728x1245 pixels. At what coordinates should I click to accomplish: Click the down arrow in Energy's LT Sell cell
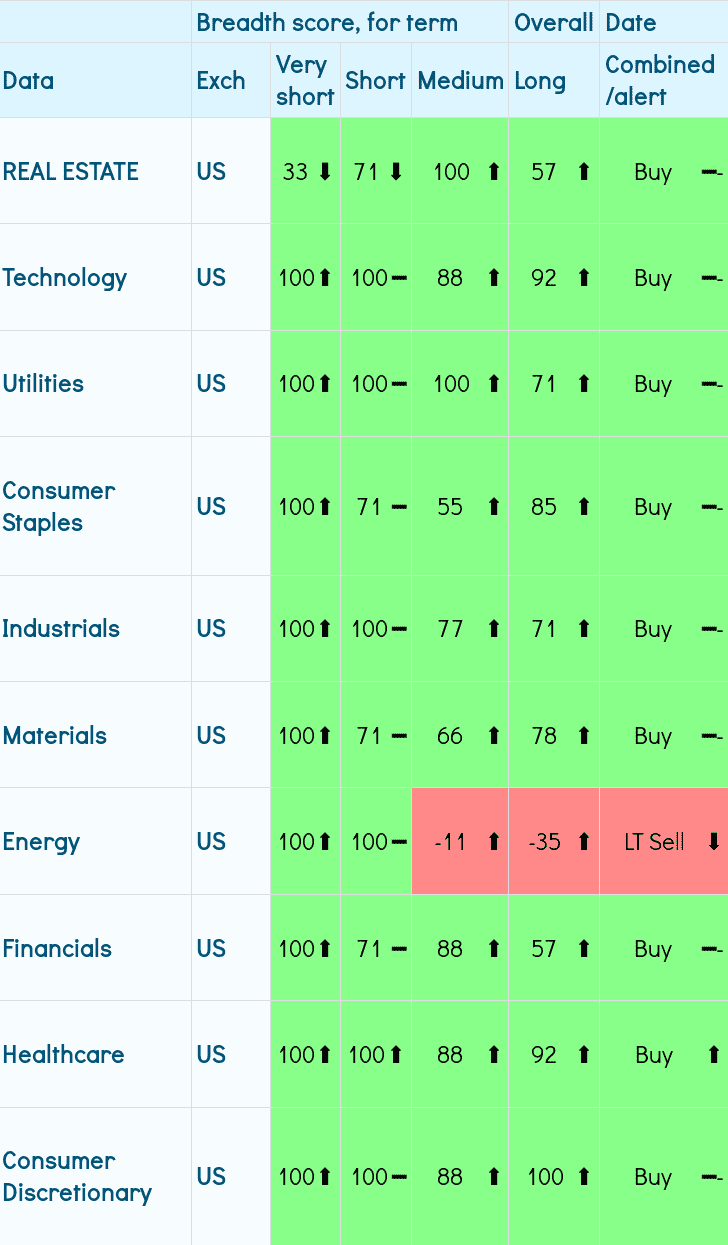[x=713, y=842]
